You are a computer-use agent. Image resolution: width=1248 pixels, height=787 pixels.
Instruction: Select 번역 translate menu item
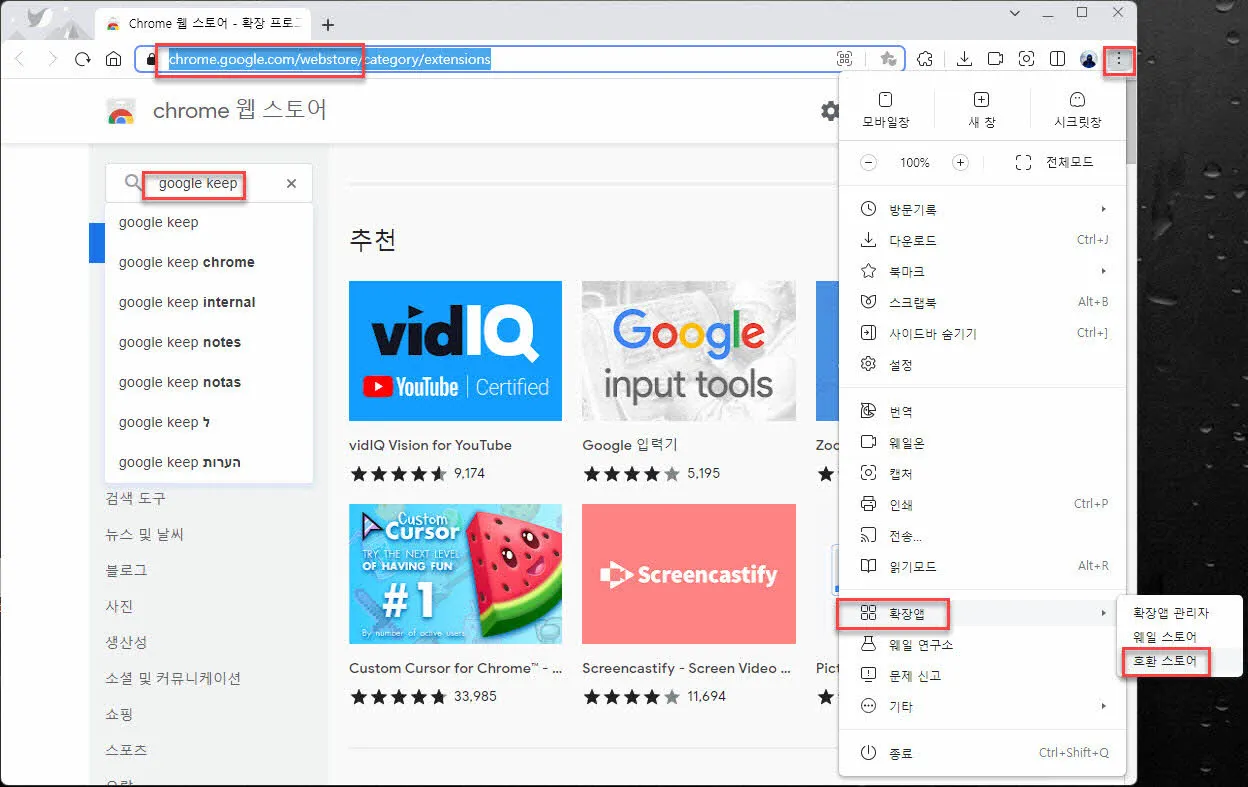pos(983,411)
